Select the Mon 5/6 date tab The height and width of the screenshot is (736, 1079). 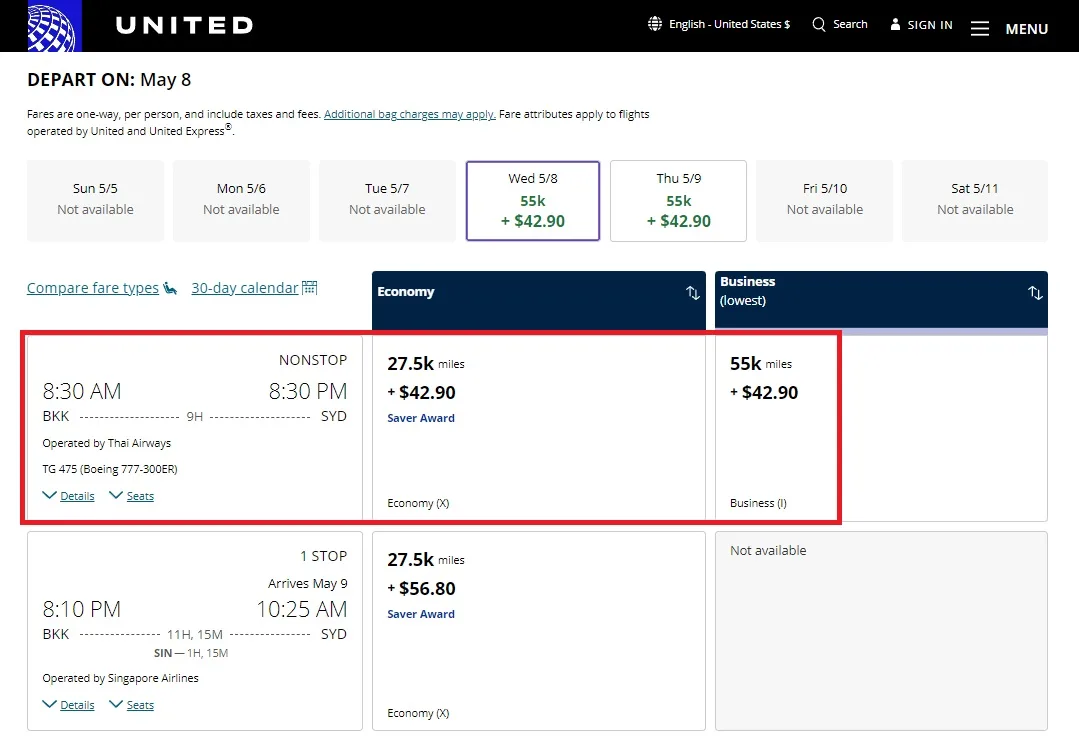(242, 201)
